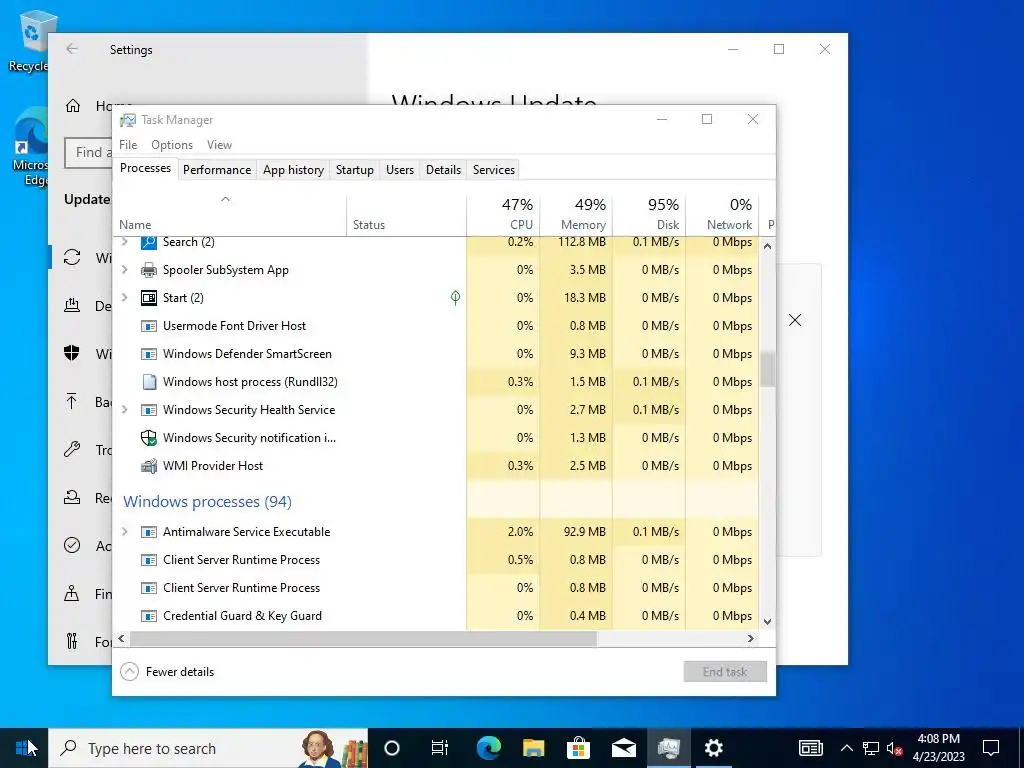The image size is (1024, 768).
Task: Click the Task Manager title bar icon
Action: [x=128, y=120]
